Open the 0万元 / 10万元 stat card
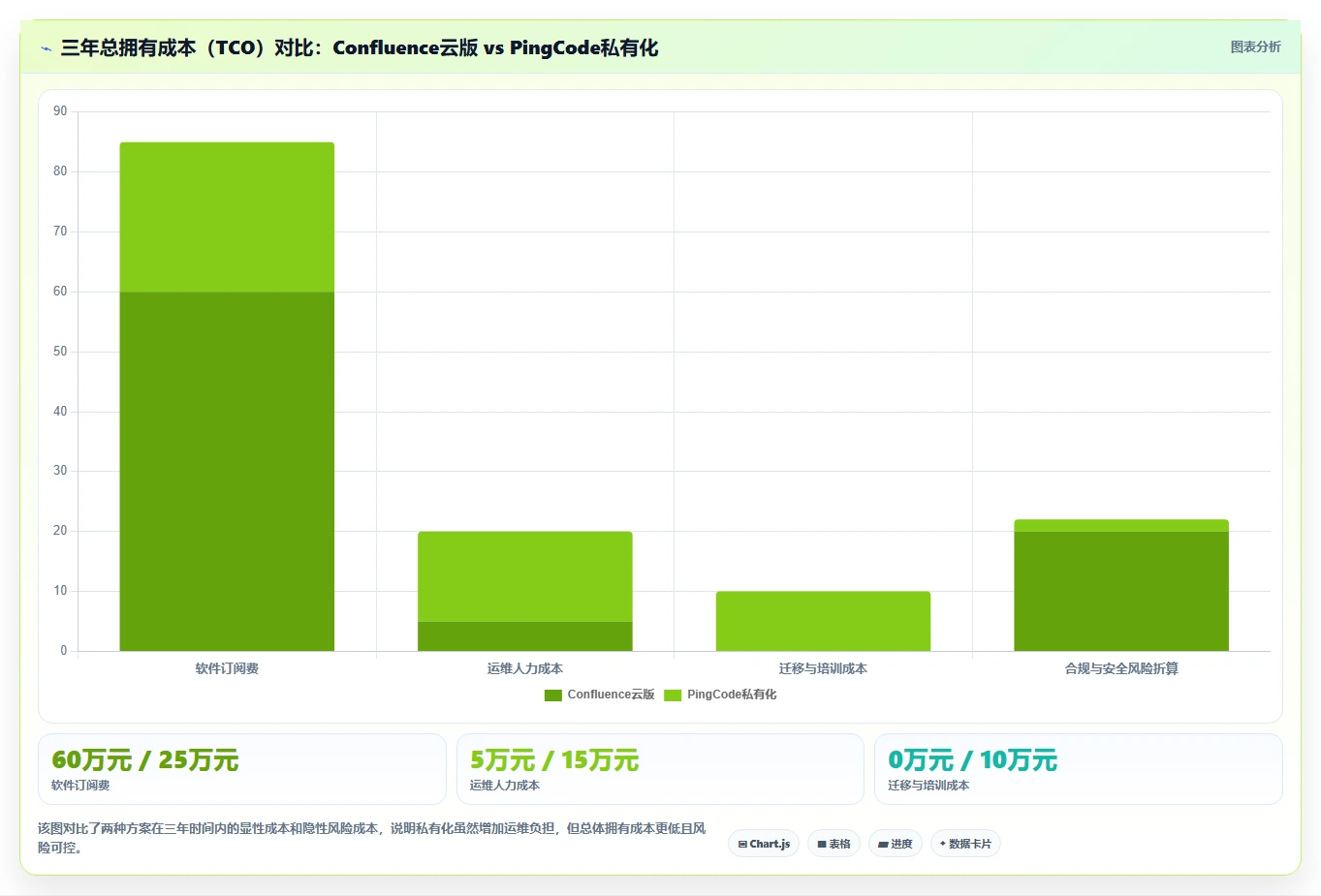The width and height of the screenshot is (1321, 896). 1079,769
